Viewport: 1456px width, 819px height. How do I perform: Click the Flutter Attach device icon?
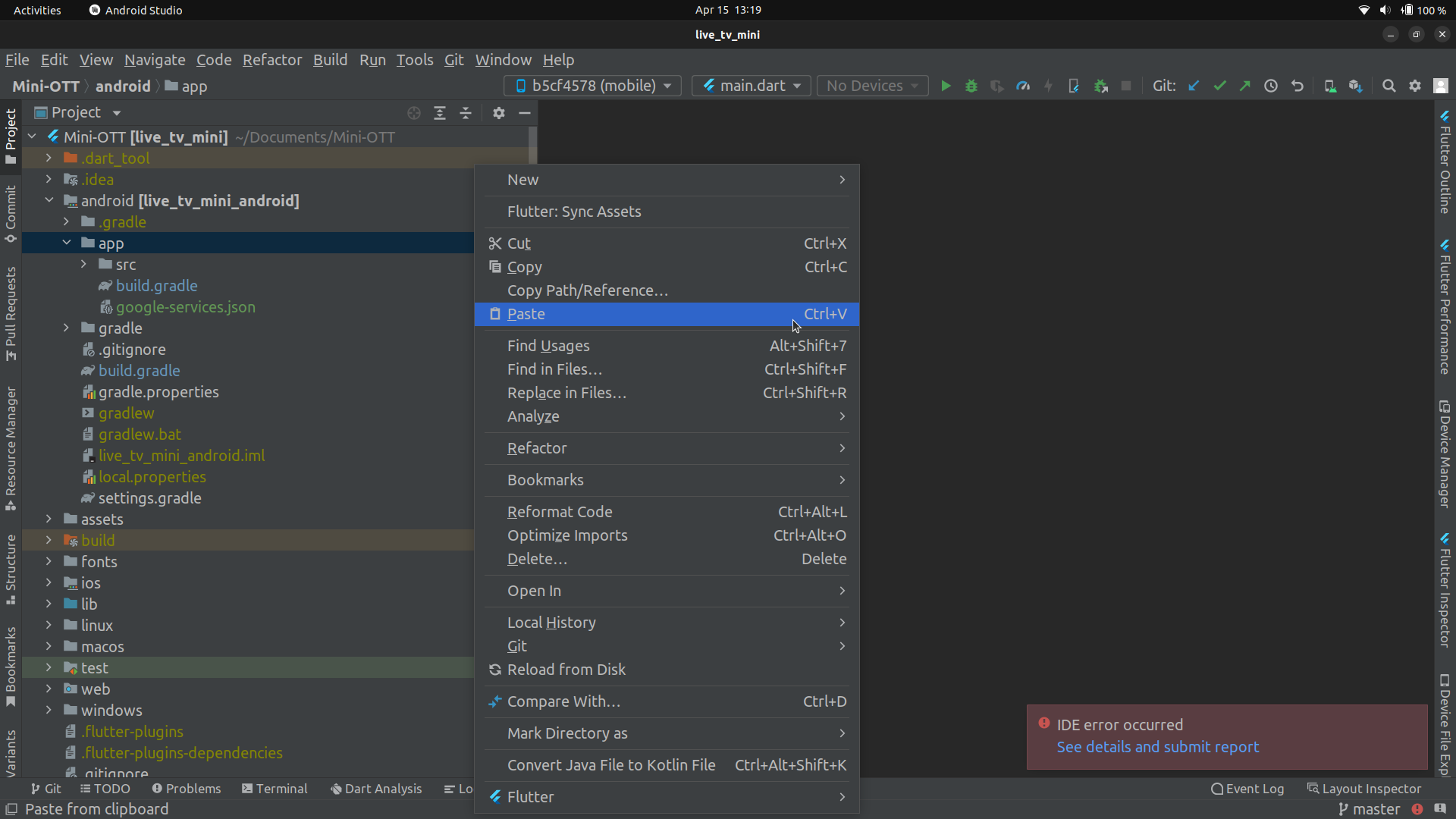[1074, 86]
